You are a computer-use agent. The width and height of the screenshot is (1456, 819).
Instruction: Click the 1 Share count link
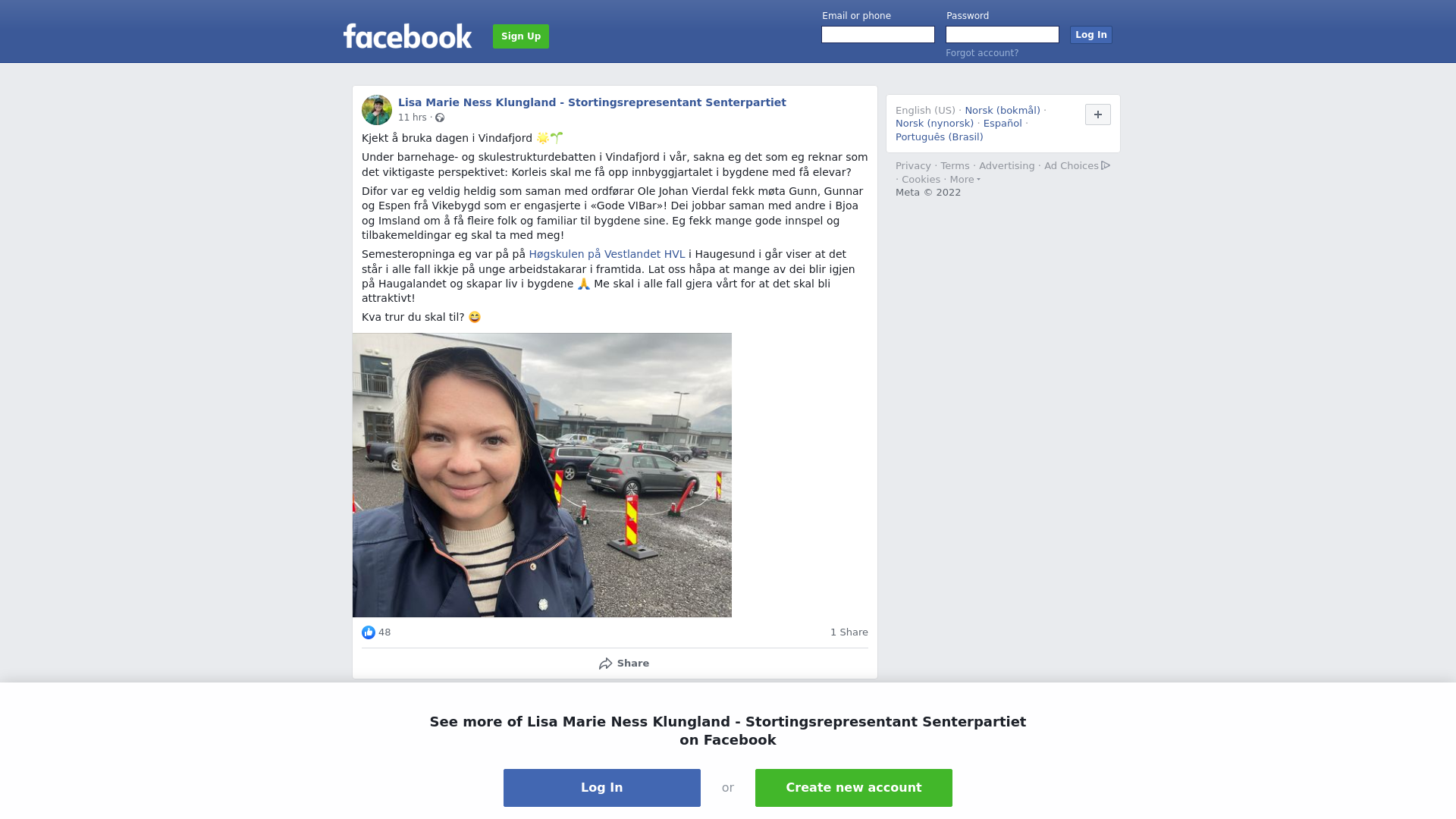(849, 632)
